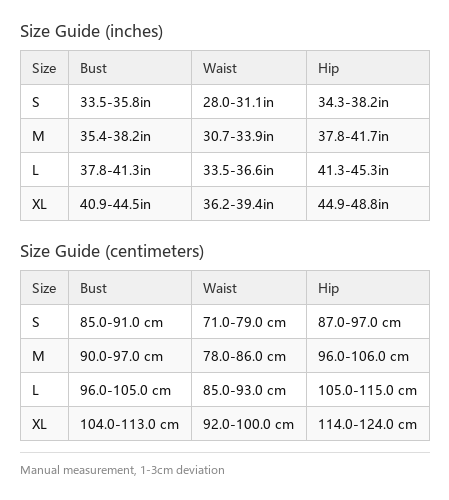Click the 36.2-39.4in waist cell
The image size is (449, 500).
[249, 204]
